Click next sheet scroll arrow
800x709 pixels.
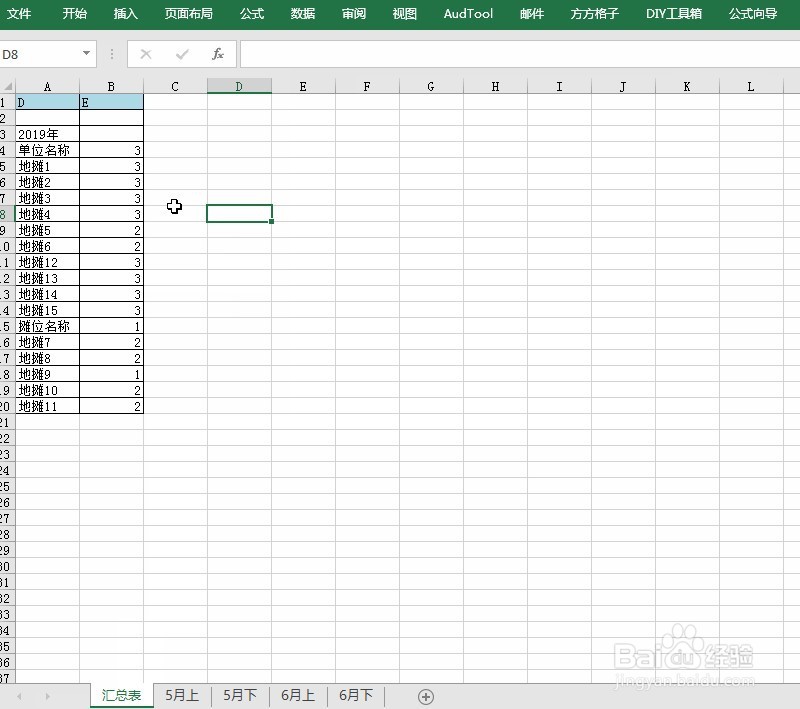coord(47,696)
